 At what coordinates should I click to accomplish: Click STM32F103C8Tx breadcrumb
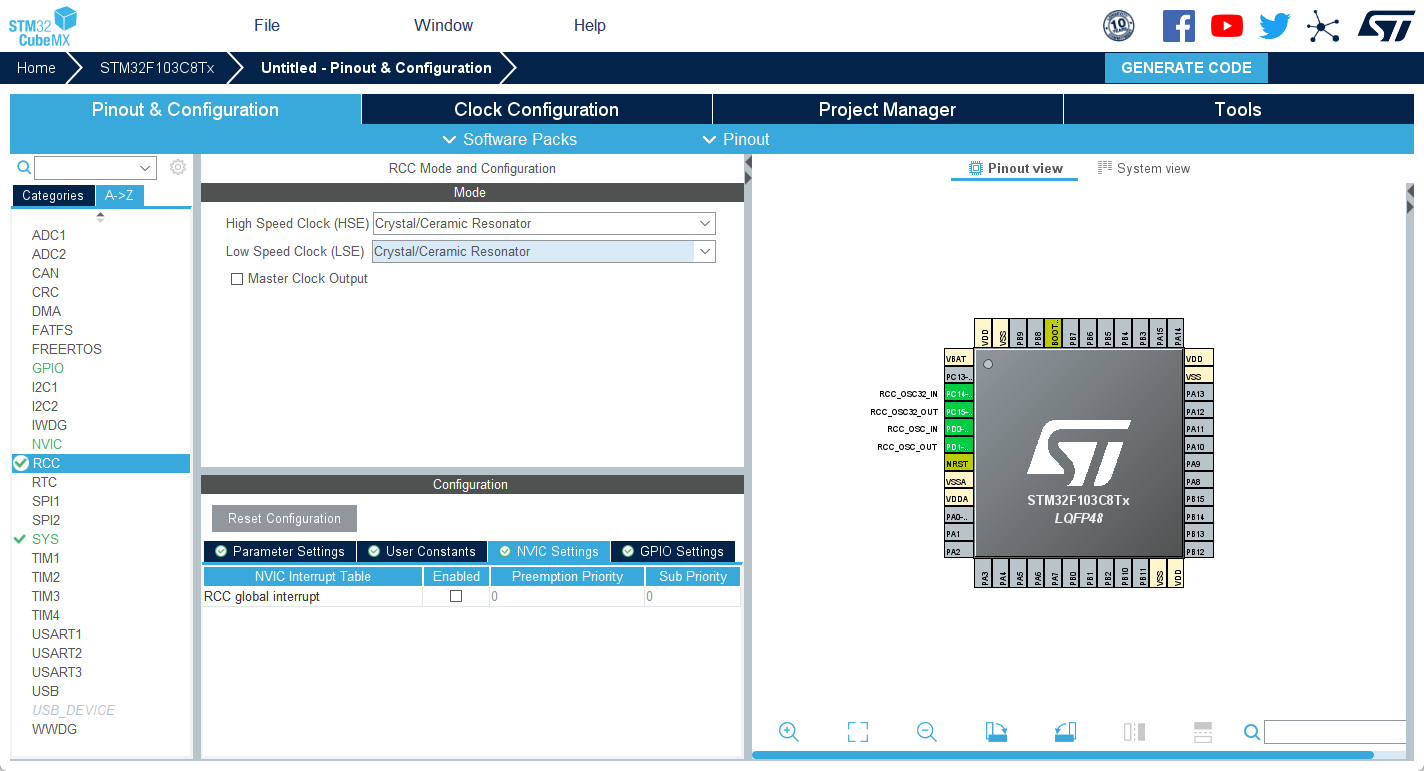click(157, 68)
